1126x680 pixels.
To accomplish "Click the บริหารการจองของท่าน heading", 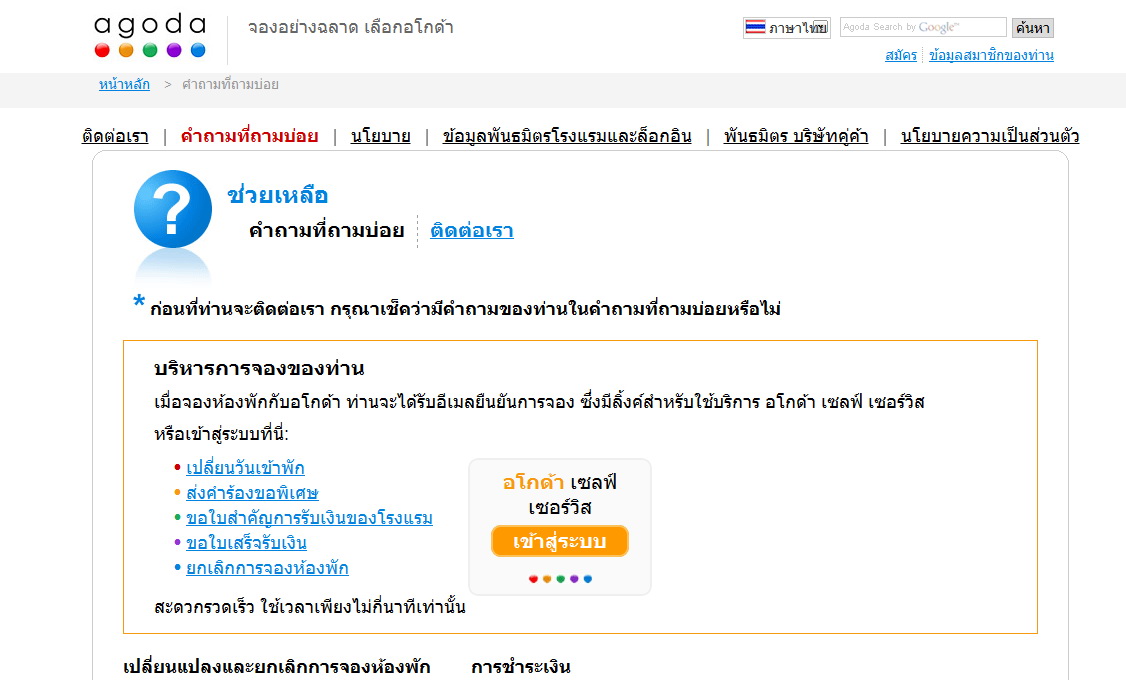I will coord(259,368).
